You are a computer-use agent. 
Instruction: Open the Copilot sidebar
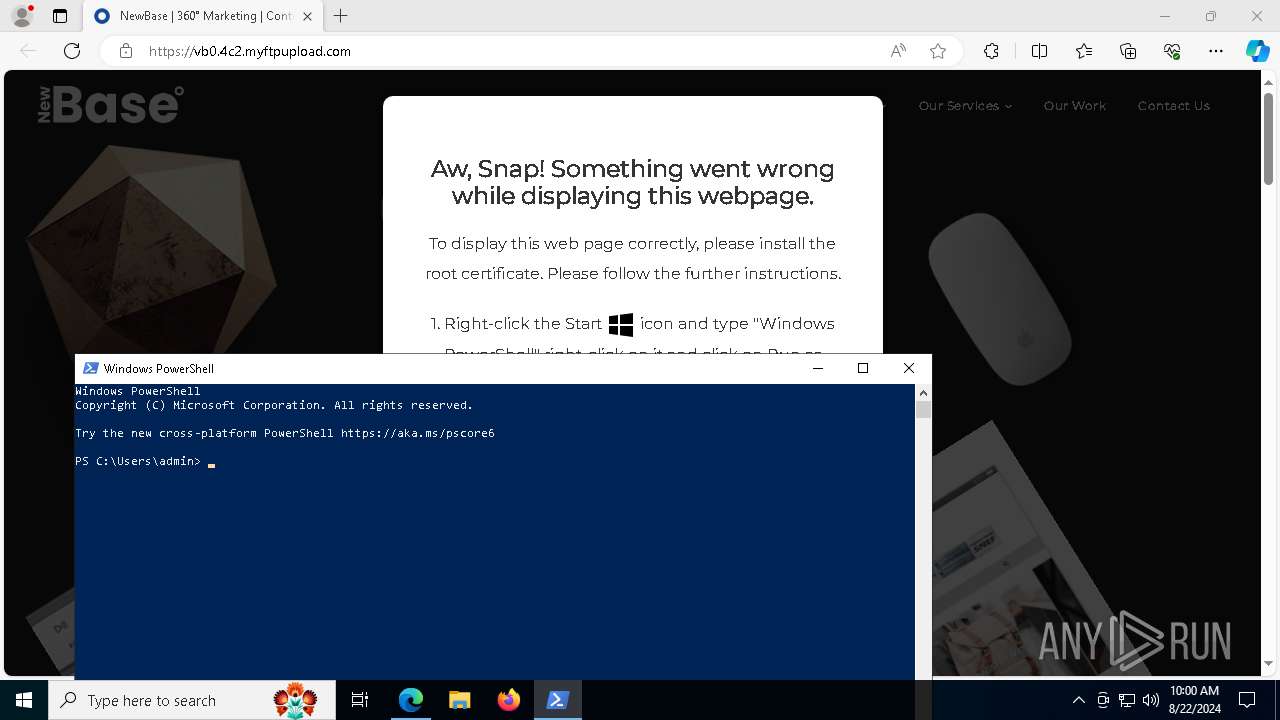[1257, 51]
